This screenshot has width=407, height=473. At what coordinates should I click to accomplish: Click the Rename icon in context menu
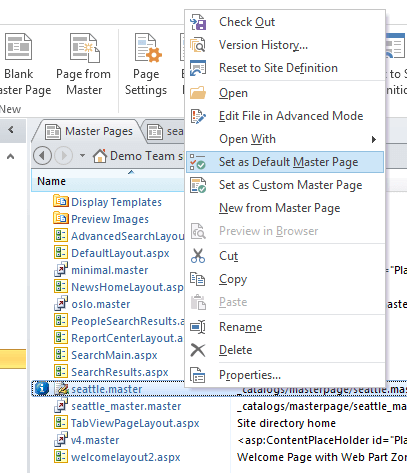point(198,327)
